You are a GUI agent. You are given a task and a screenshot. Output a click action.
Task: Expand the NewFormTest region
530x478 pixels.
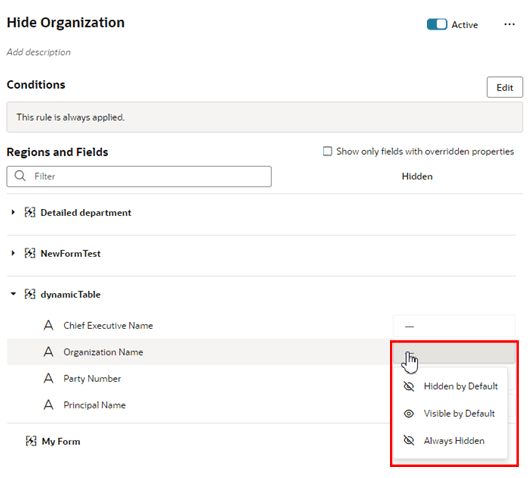coord(13,253)
